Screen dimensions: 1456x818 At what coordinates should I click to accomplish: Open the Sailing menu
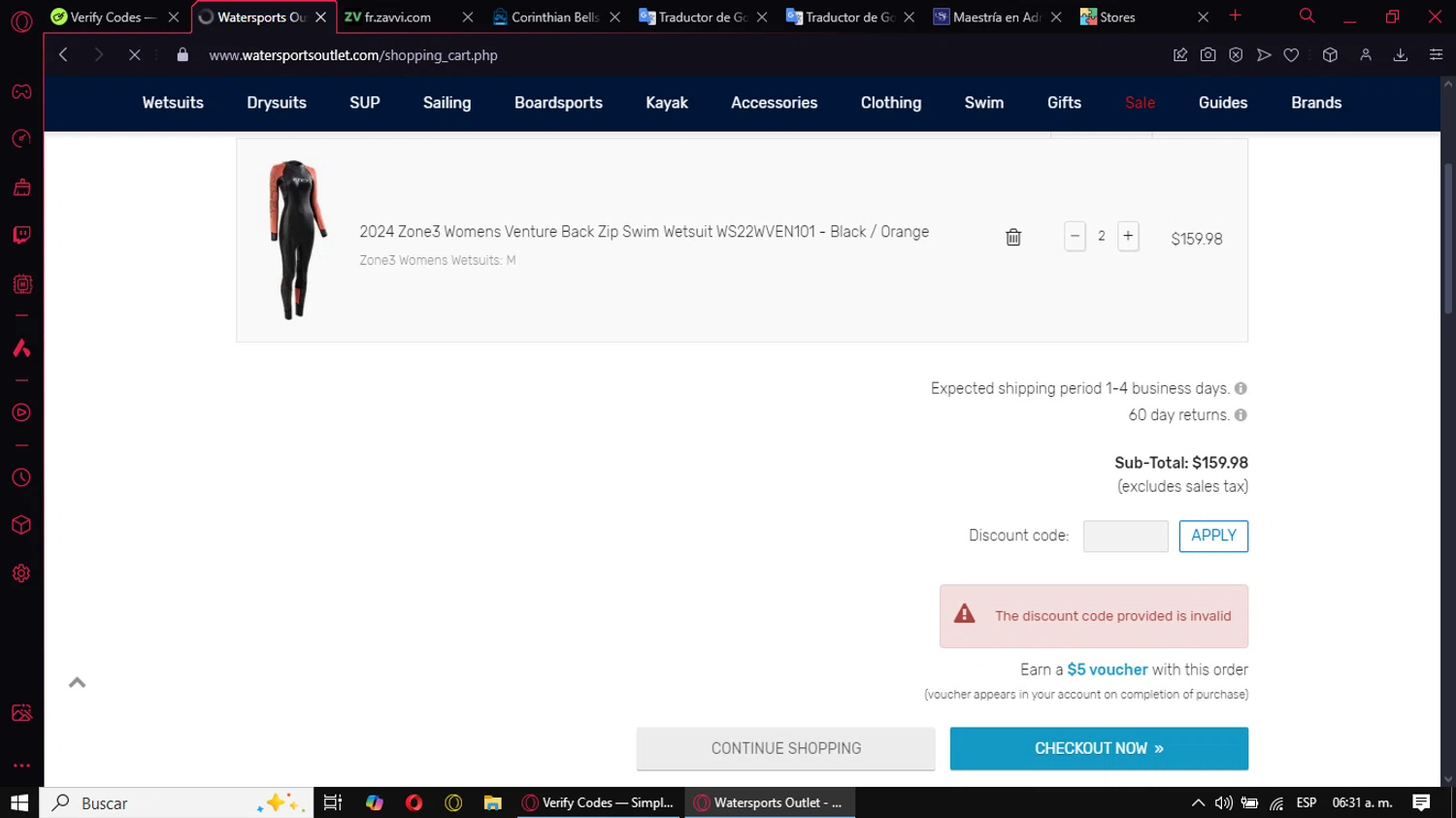click(447, 103)
